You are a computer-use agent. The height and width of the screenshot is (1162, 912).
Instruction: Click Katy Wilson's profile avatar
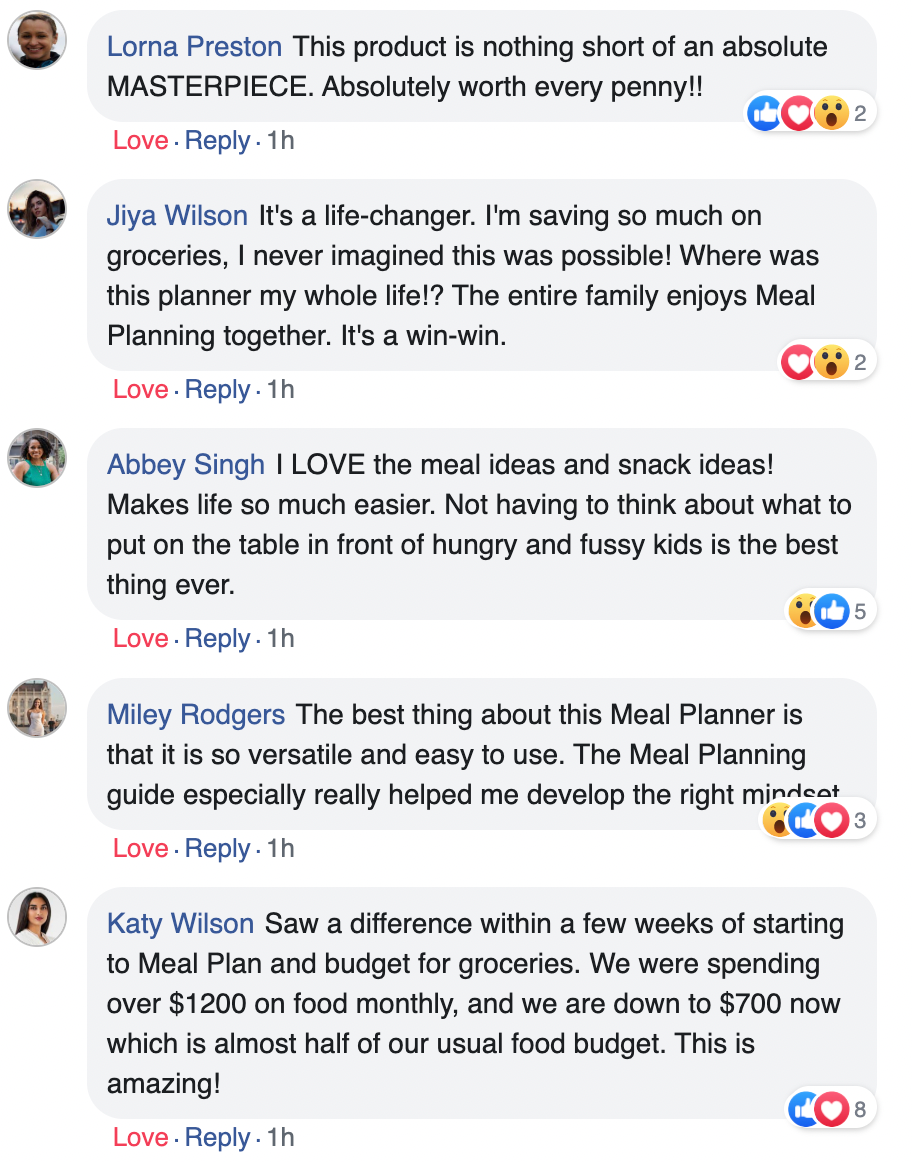[37, 916]
